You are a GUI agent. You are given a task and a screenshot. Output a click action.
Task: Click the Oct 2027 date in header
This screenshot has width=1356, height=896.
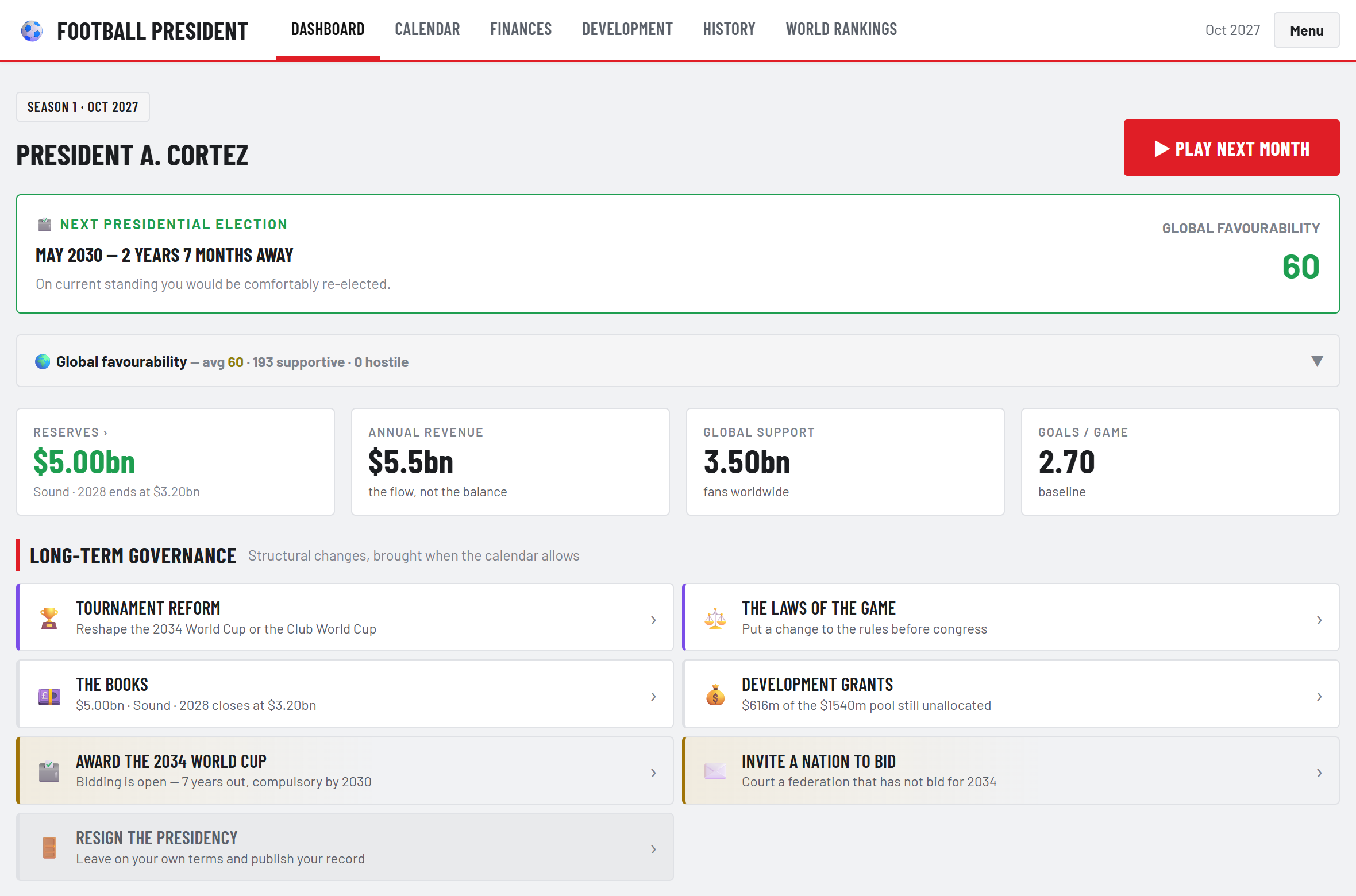click(x=1232, y=30)
